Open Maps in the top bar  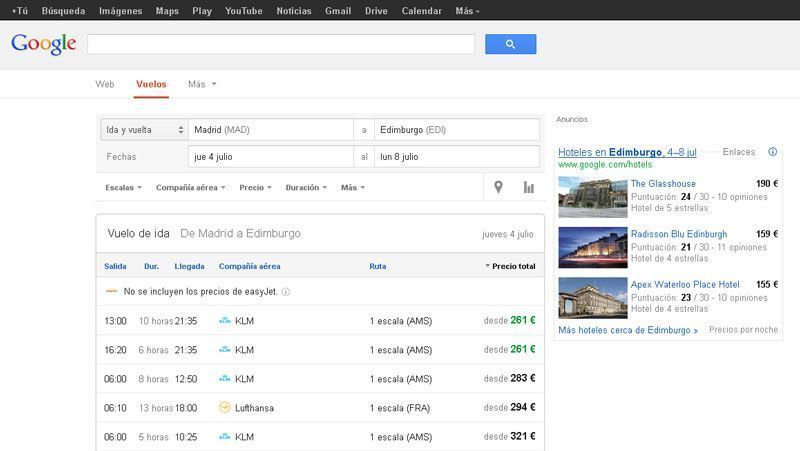click(x=167, y=11)
